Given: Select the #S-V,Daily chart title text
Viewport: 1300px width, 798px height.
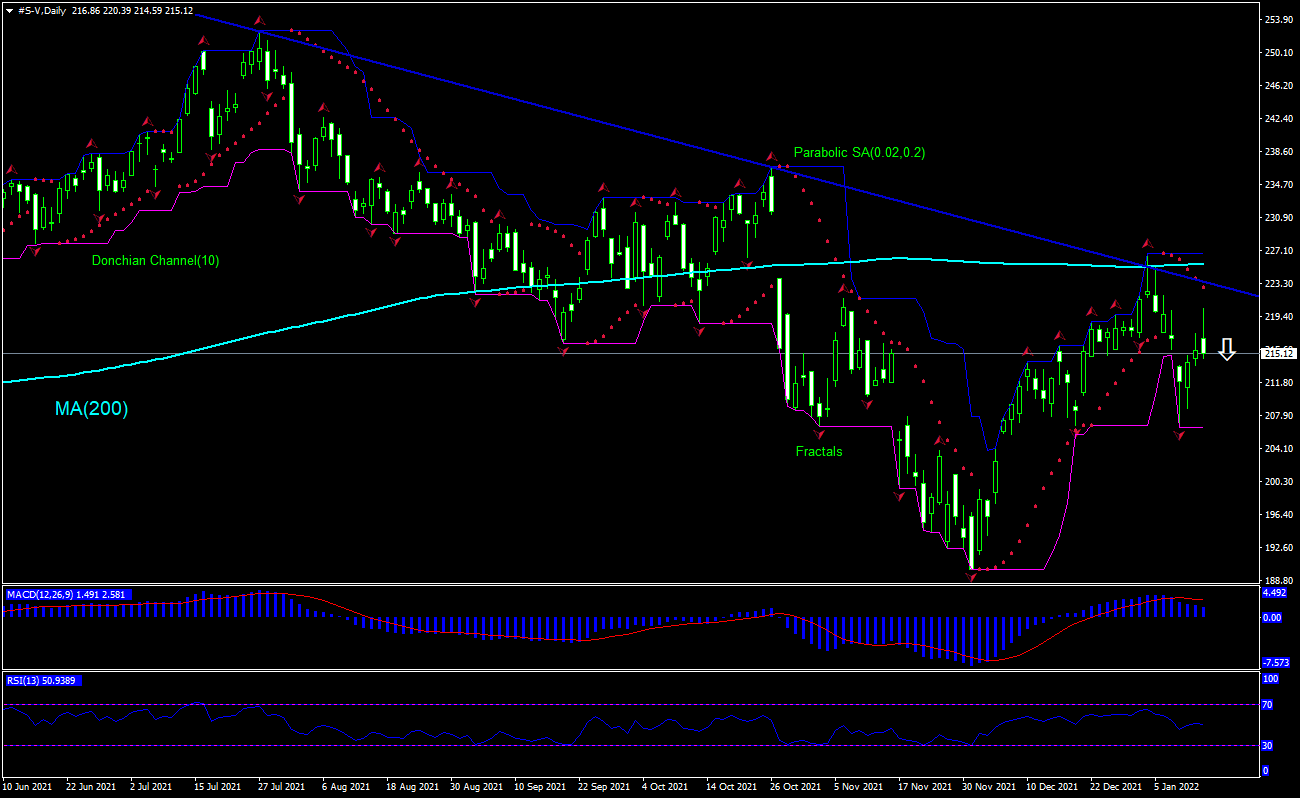Looking at the screenshot, I should 43,9.
